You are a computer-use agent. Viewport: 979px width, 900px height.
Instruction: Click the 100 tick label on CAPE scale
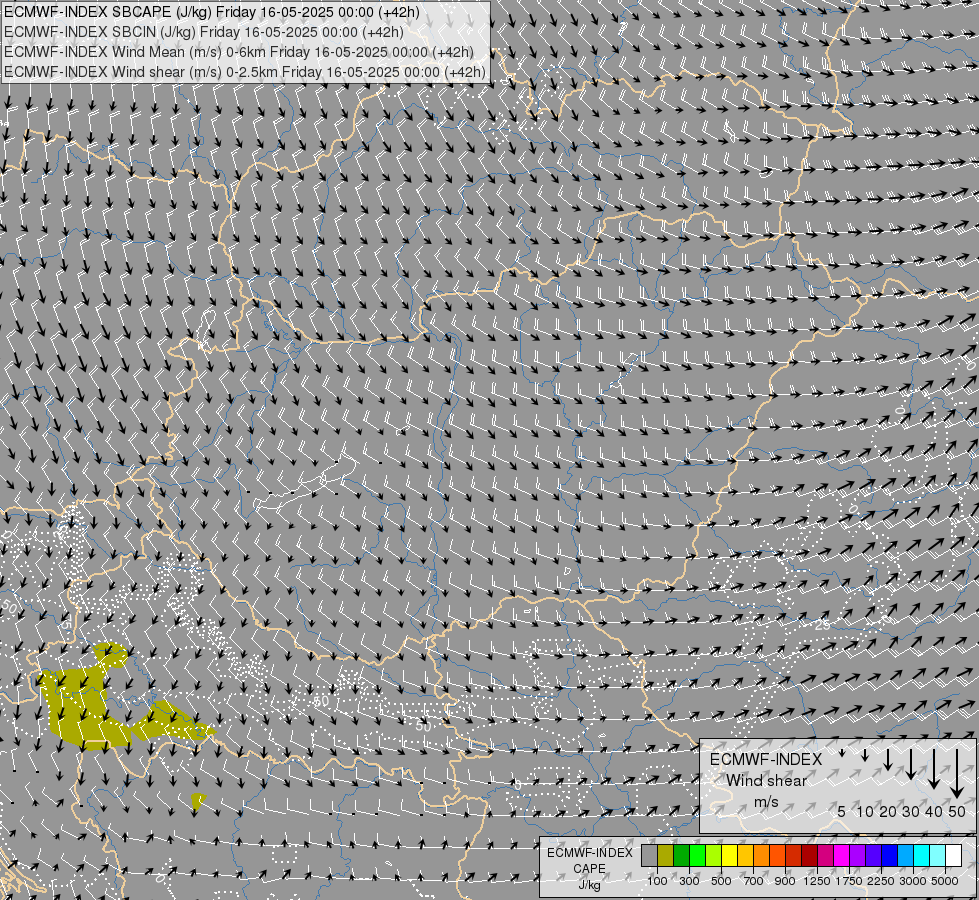coord(657,881)
